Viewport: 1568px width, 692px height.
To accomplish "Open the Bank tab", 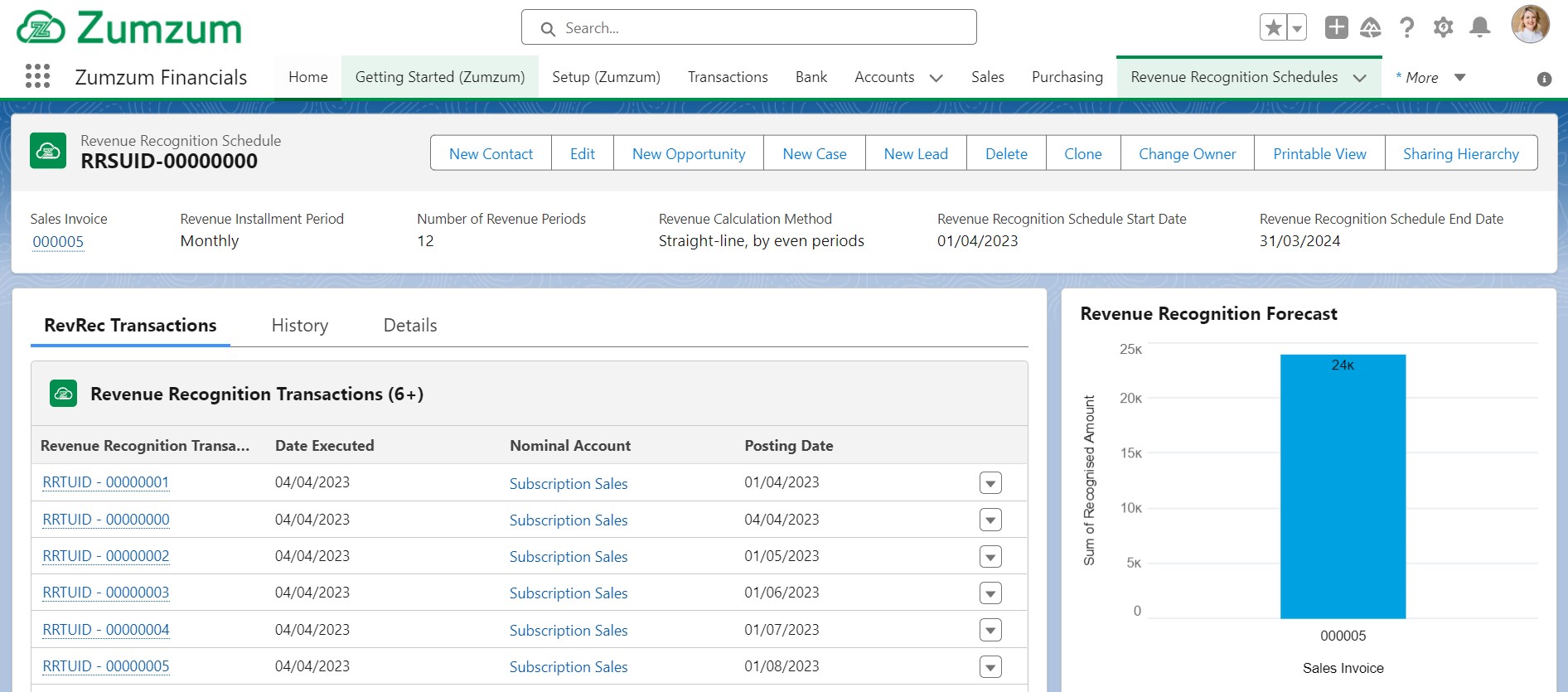I will point(811,77).
